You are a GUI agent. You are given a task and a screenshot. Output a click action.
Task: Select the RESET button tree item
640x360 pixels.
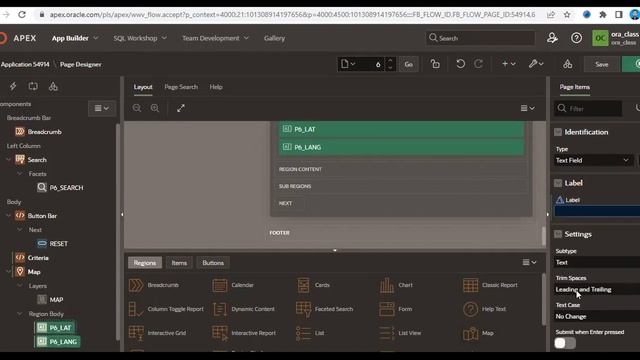click(53, 243)
